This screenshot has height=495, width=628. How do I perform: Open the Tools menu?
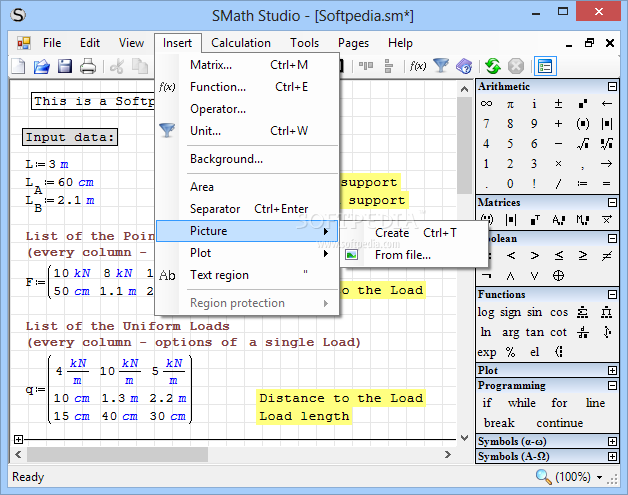(x=304, y=43)
